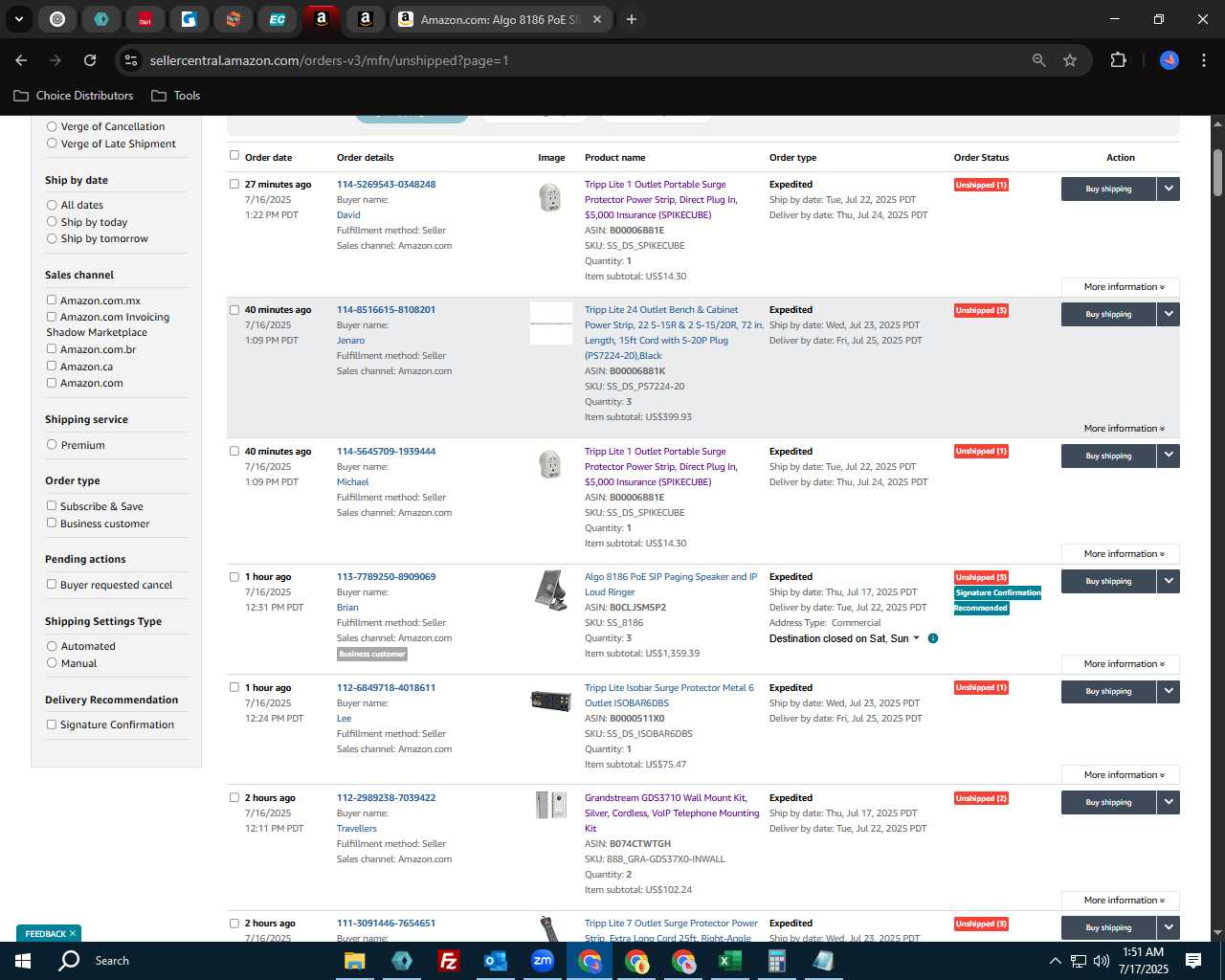Open order link 114-8516615-8108201
This screenshot has width=1225, height=980.
point(386,310)
